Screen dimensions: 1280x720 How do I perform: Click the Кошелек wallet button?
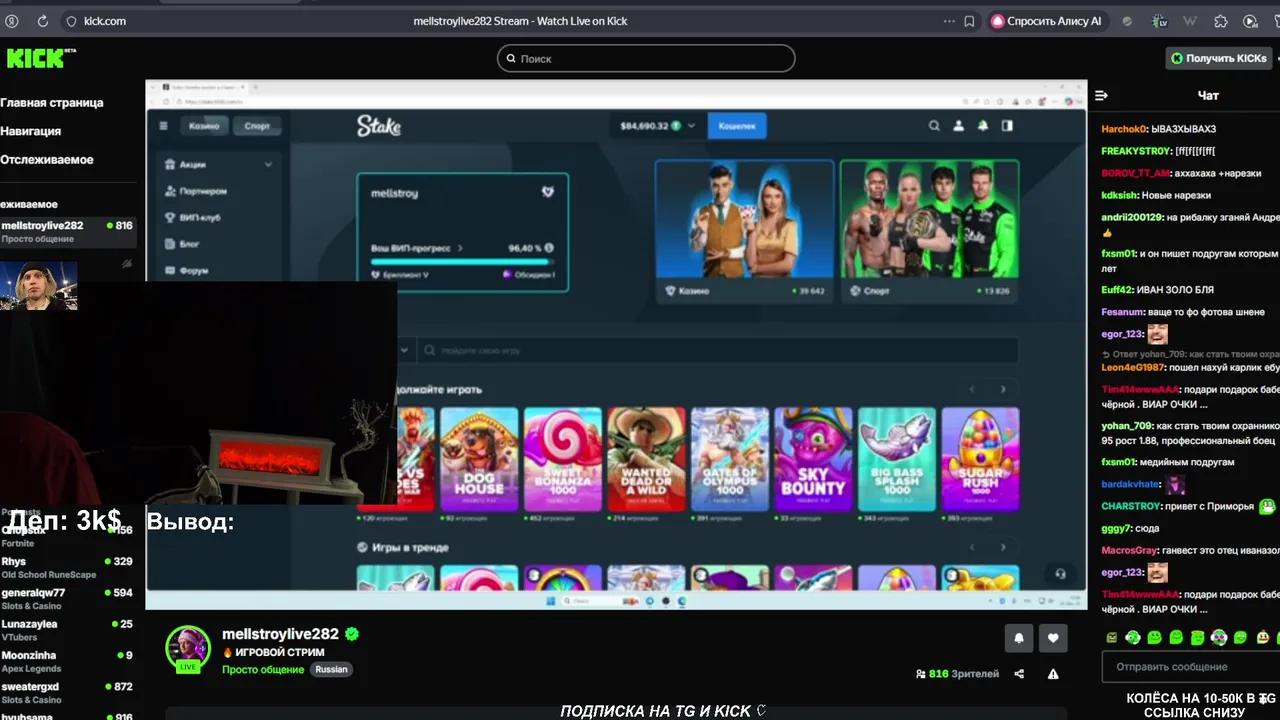[737, 126]
